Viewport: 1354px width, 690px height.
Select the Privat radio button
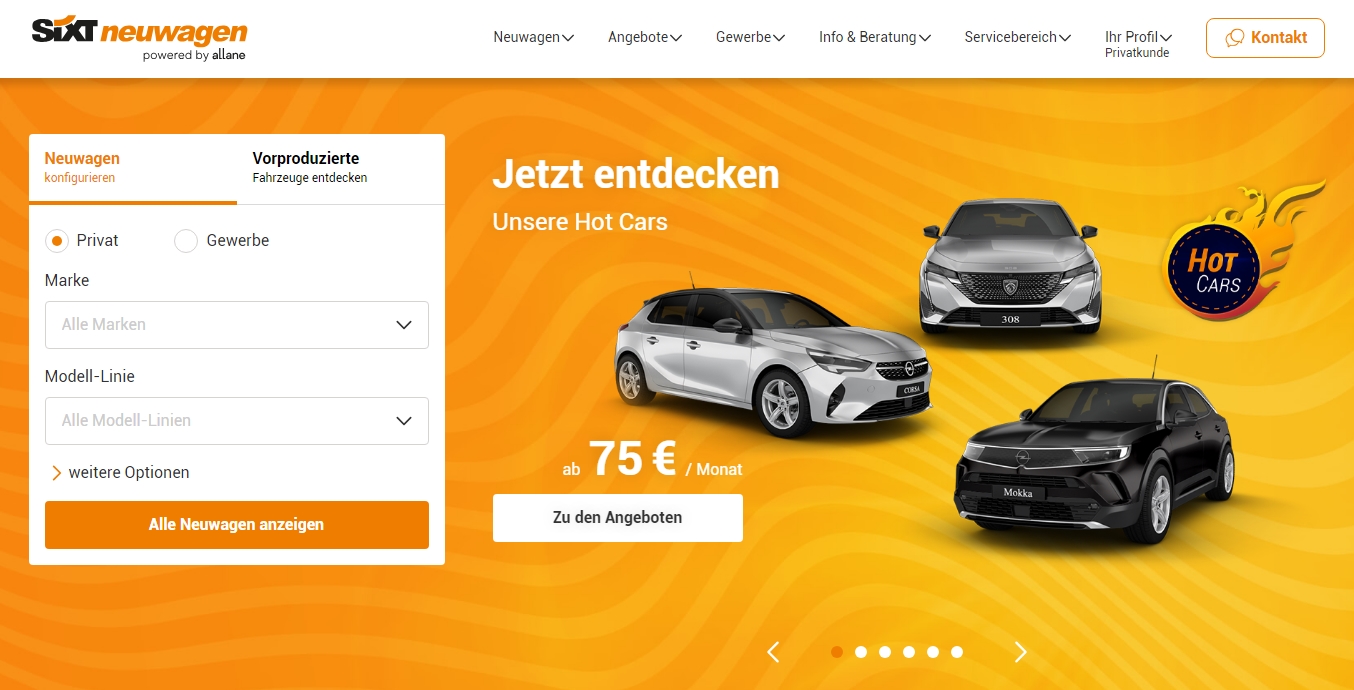(57, 241)
